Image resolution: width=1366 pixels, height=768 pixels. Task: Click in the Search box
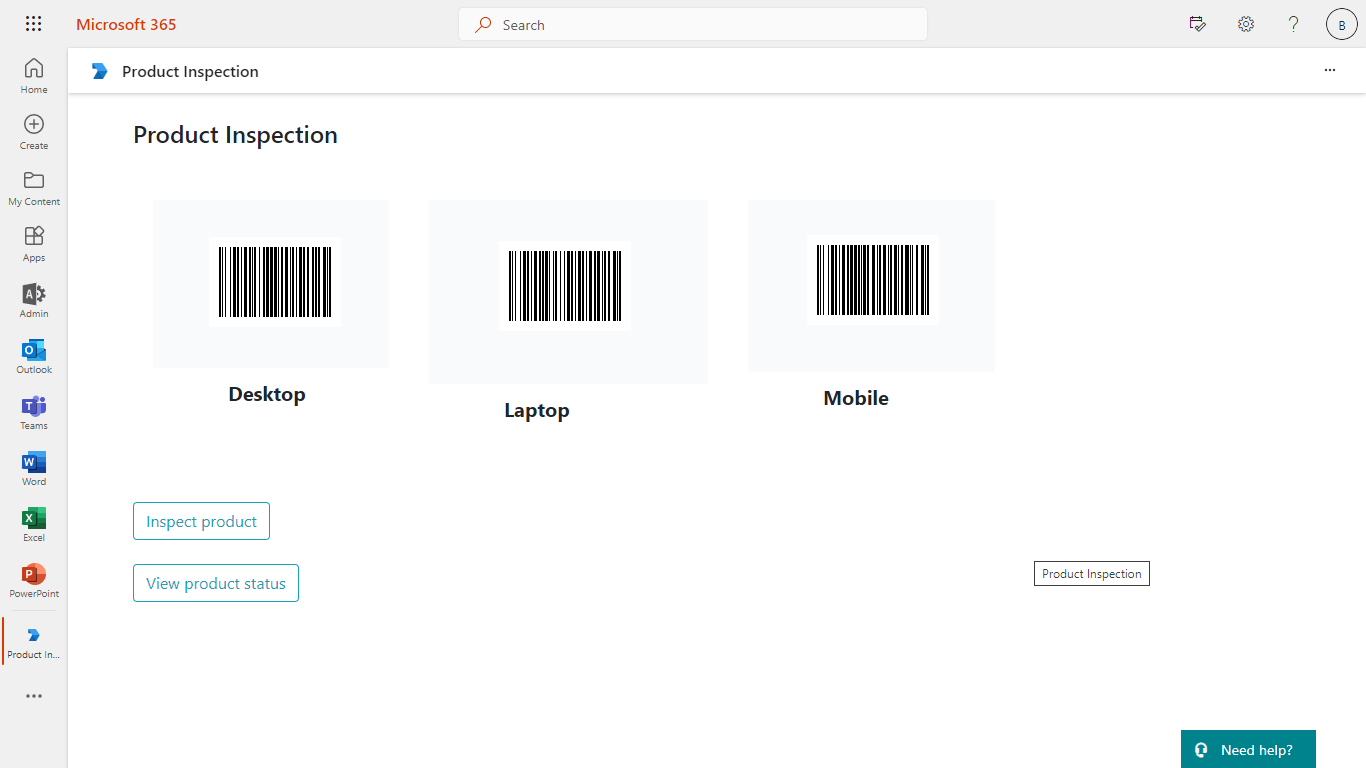(693, 24)
